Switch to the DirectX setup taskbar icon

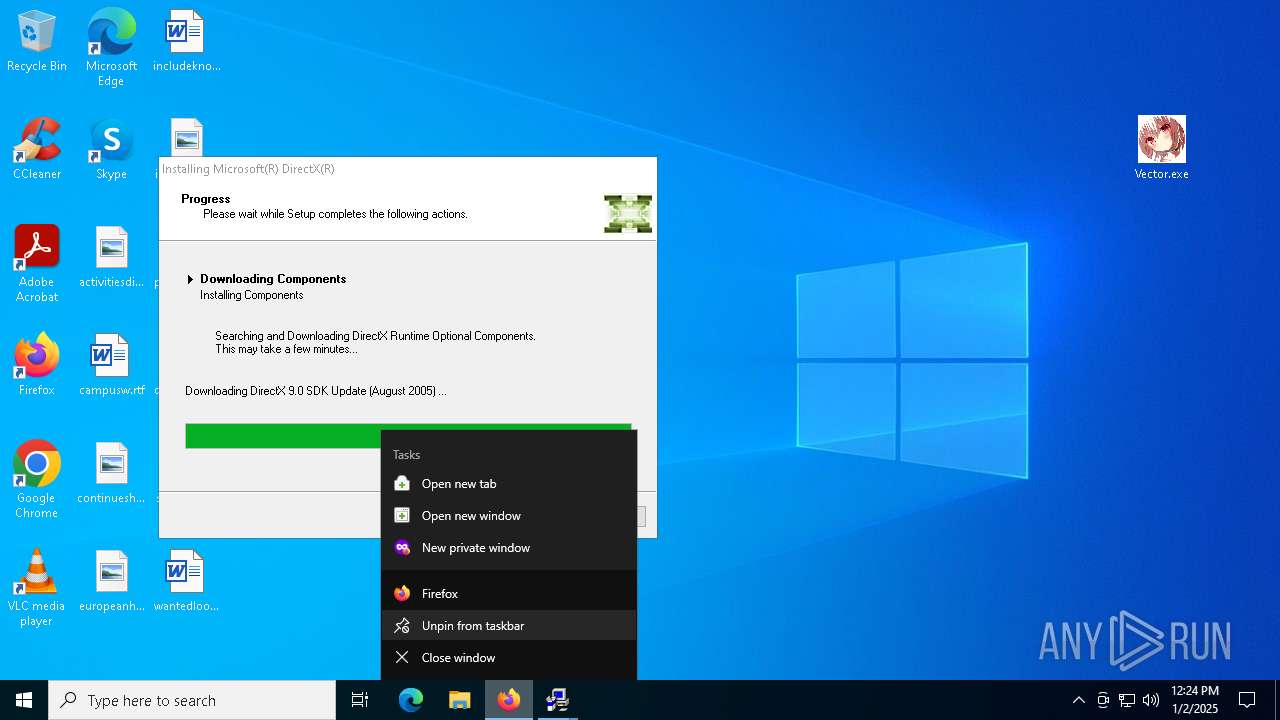(558, 700)
